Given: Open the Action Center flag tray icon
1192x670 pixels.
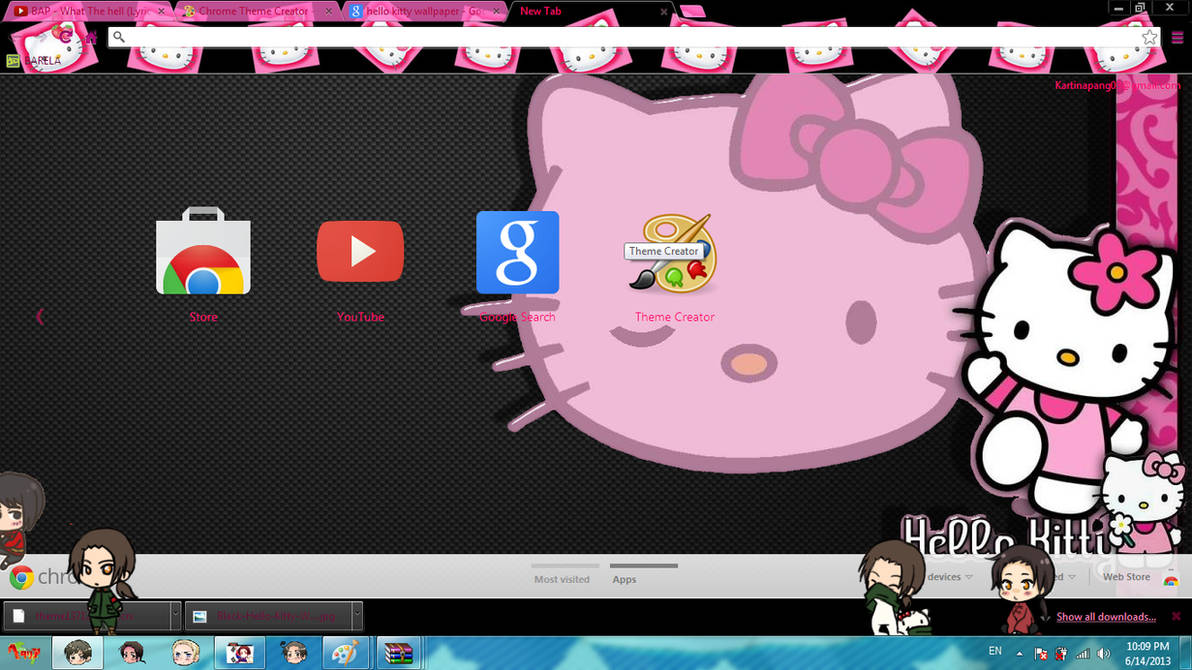Looking at the screenshot, I should coord(1041,653).
